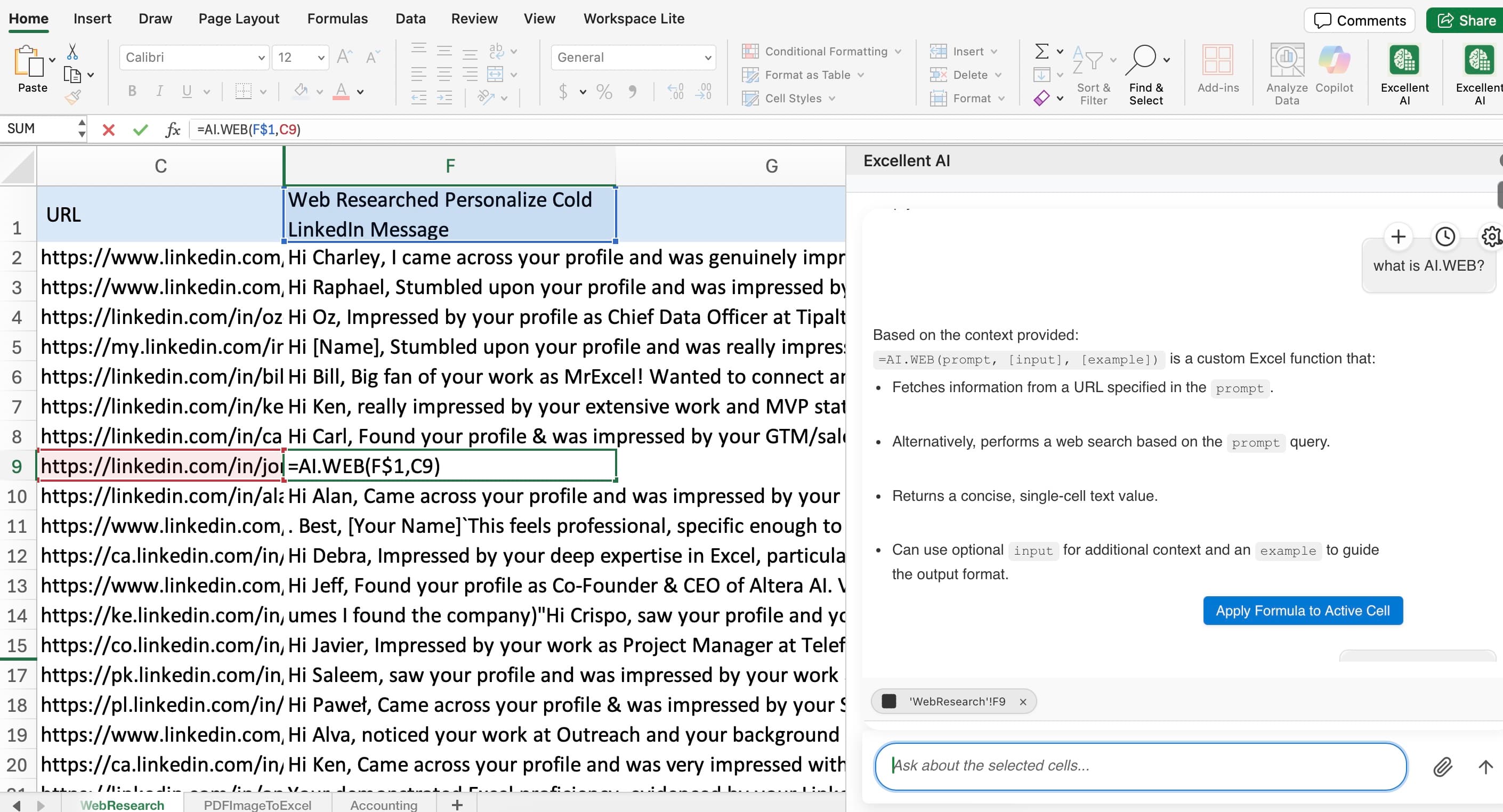Screen dimensions: 1503x812
Task: Open the font size dropdown
Action: [x=321, y=57]
